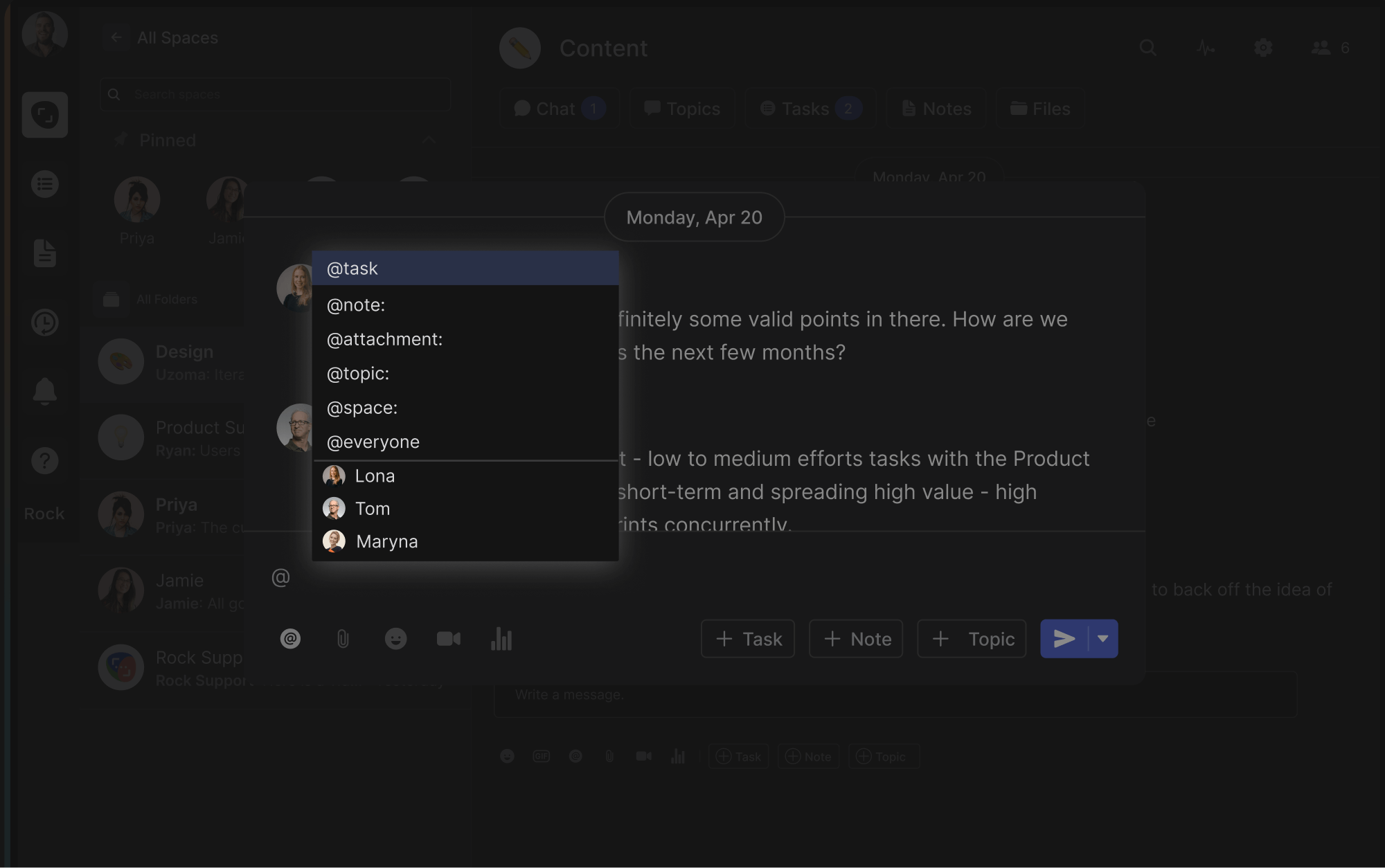Click the + Topic button

[x=972, y=638]
